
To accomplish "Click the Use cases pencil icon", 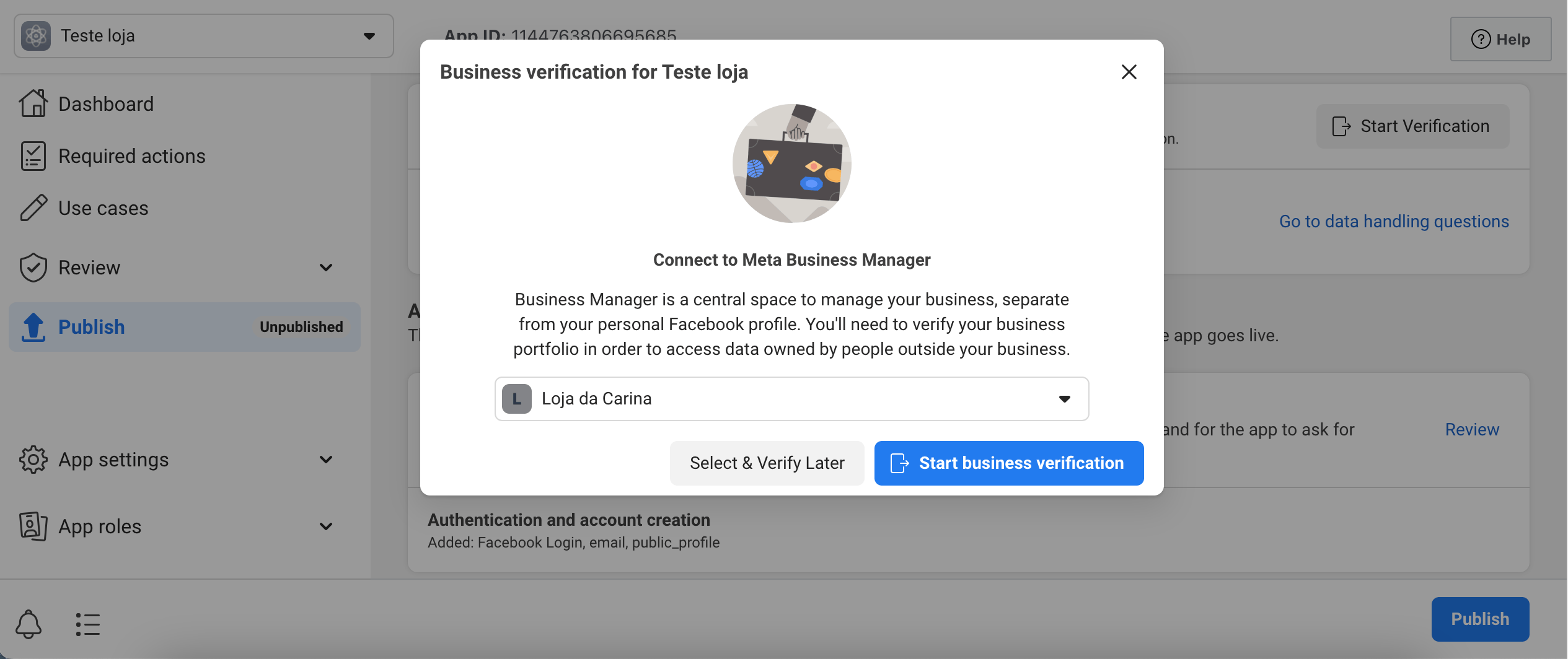I will tap(33, 208).
